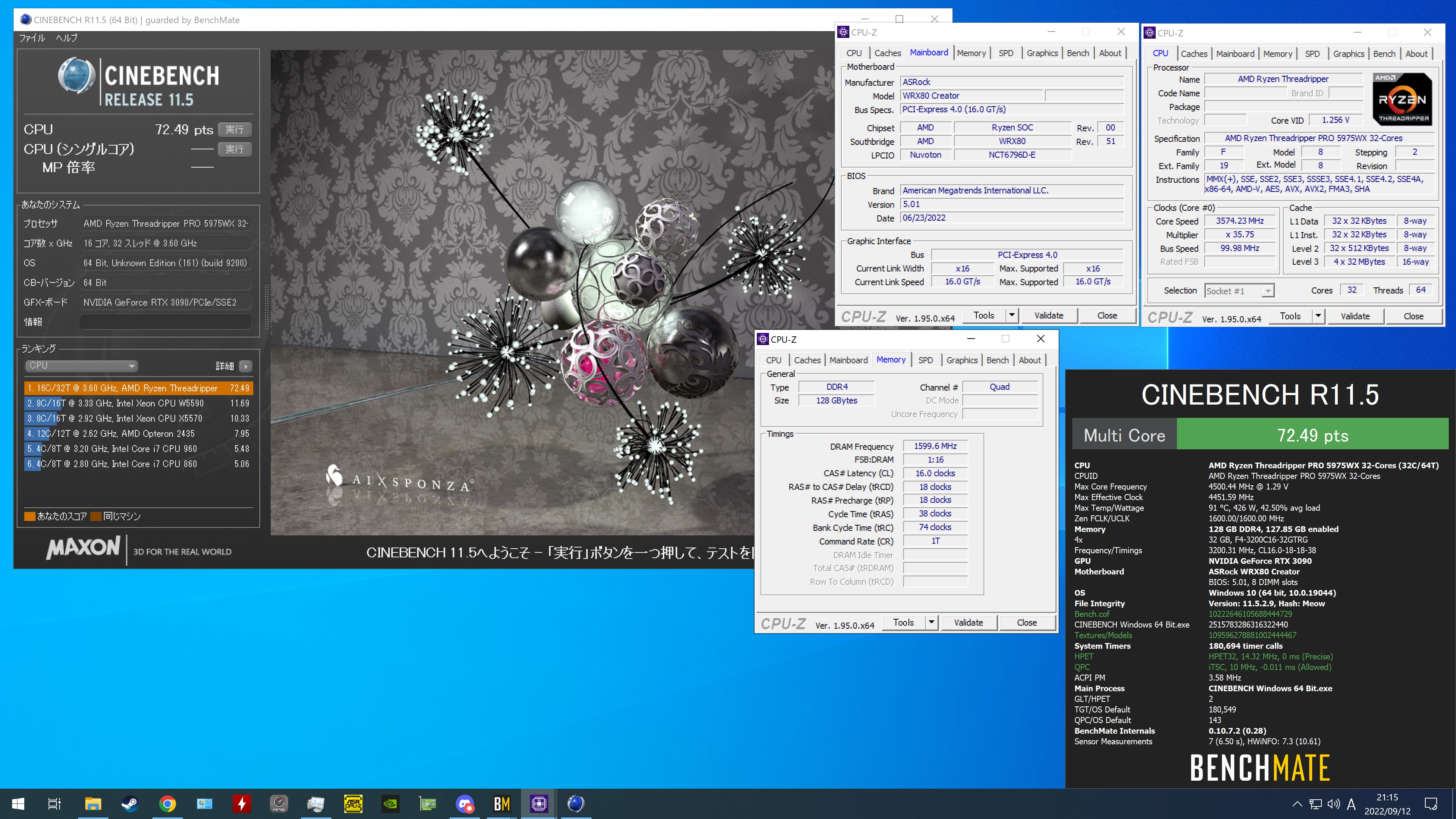
Task: Open Discord from the taskbar
Action: pos(464,803)
